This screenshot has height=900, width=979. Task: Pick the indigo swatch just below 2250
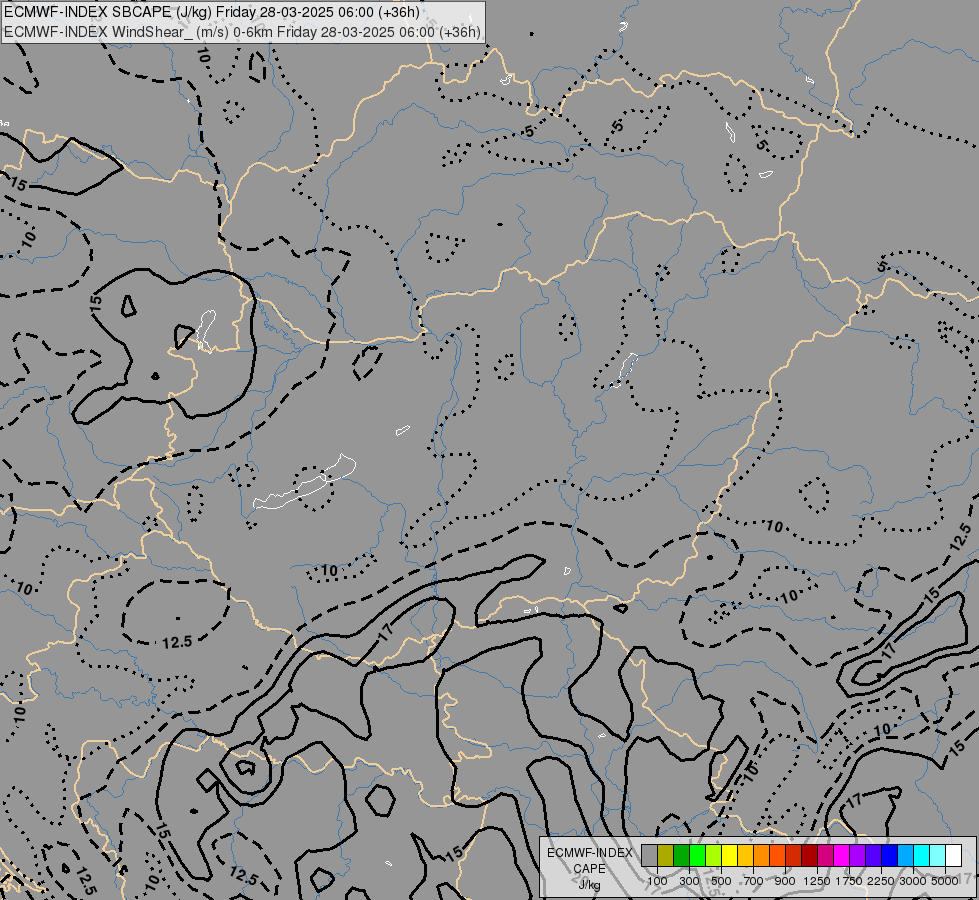pos(873,855)
